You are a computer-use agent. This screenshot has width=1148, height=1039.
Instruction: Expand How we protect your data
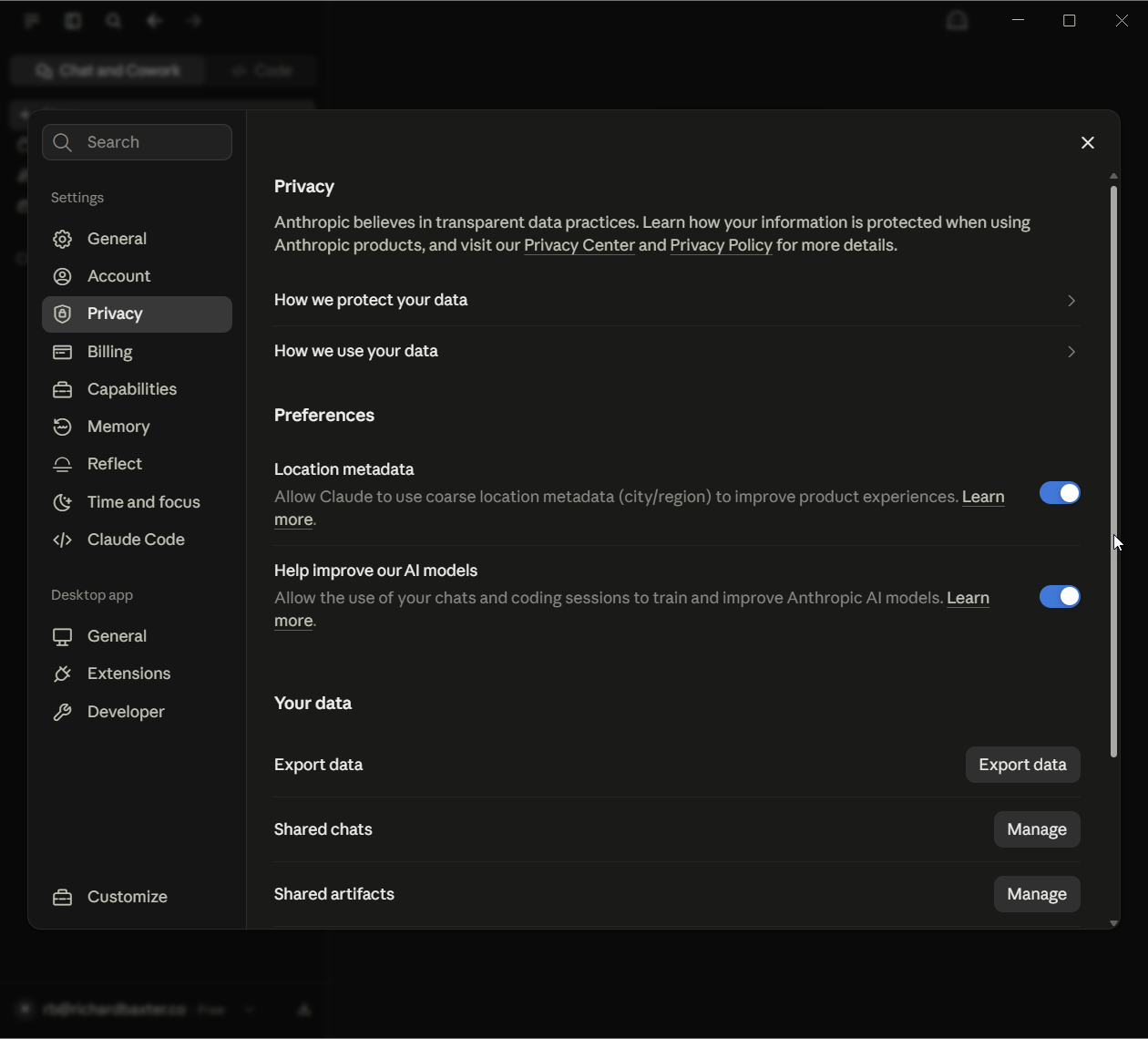pos(677,300)
